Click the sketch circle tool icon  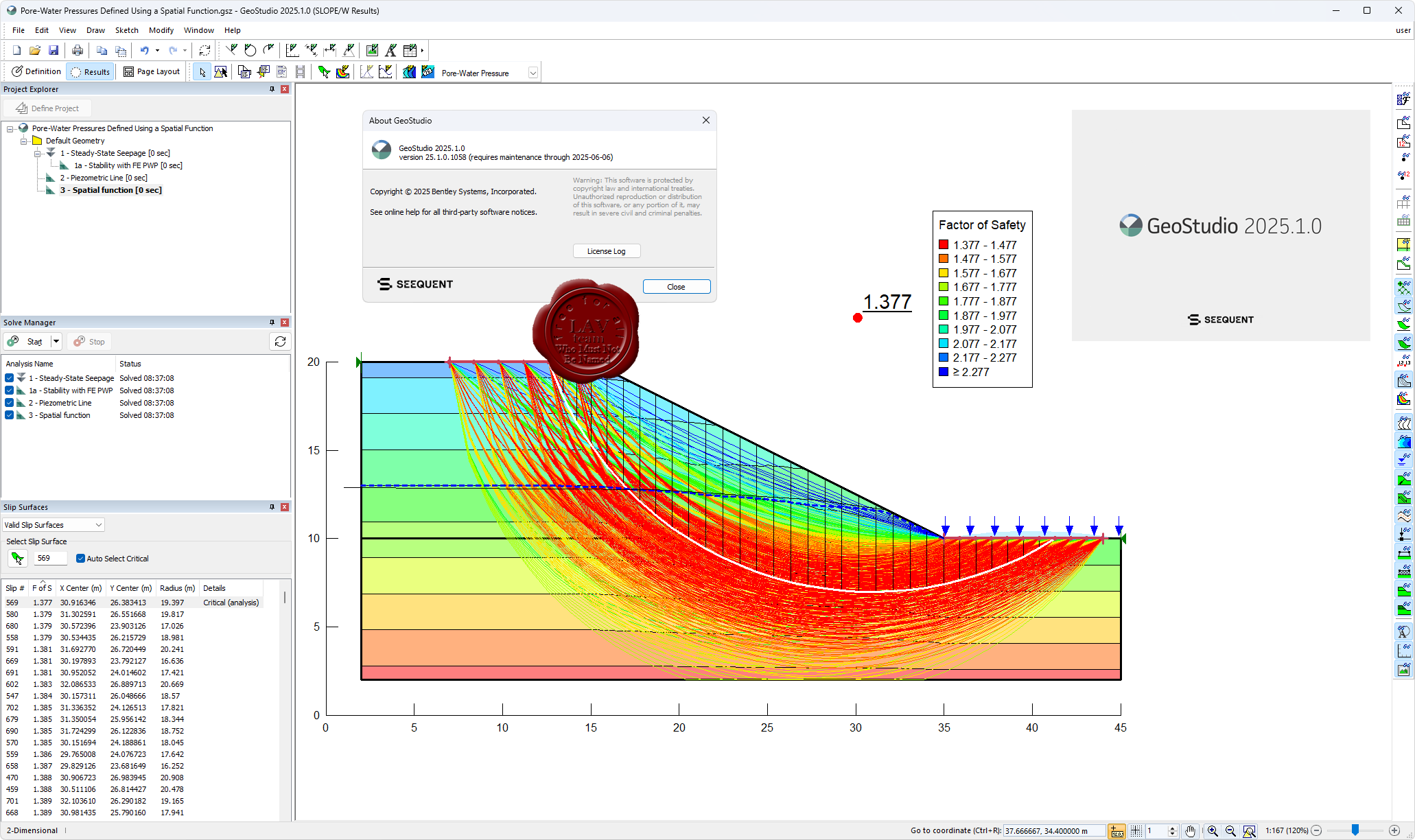point(250,50)
